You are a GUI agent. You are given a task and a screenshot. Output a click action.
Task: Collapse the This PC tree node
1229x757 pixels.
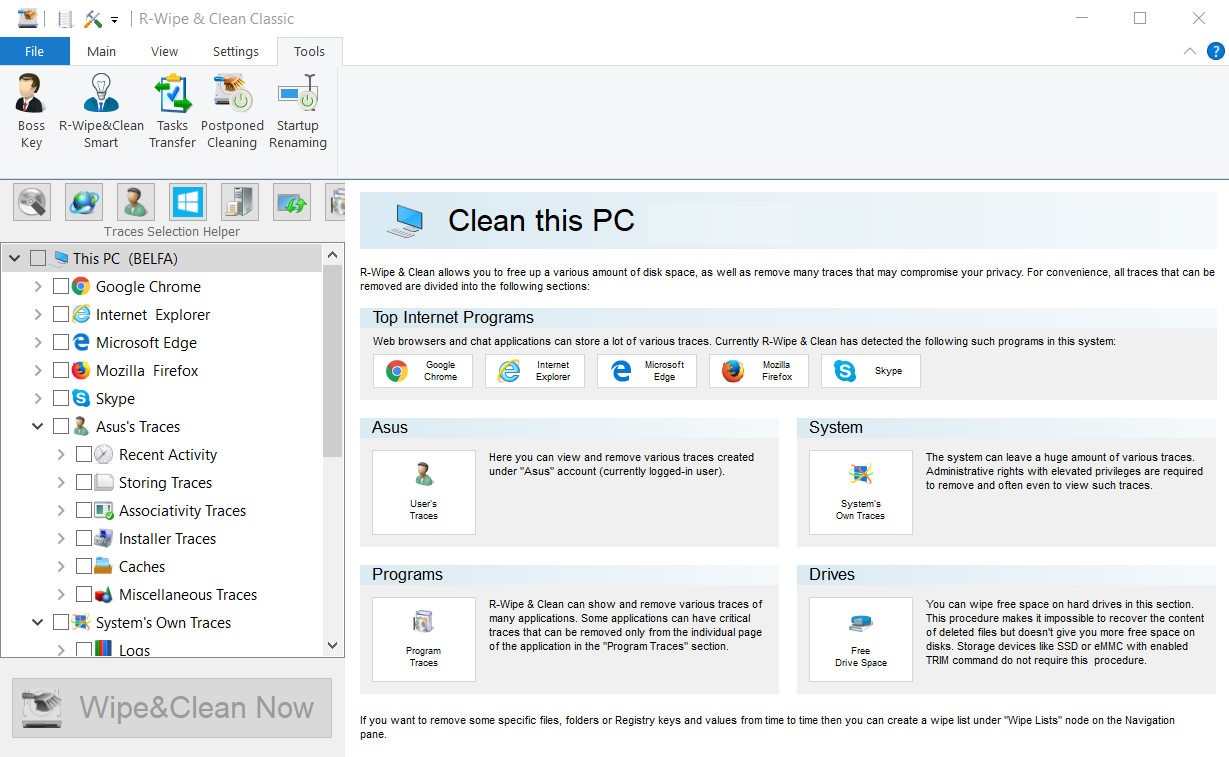pyautogui.click(x=14, y=258)
